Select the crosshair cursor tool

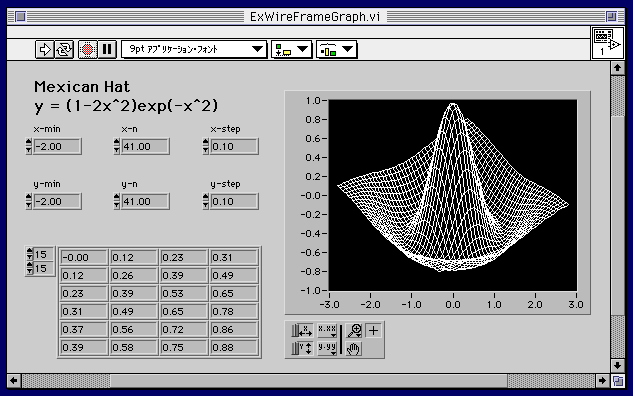coord(373,331)
